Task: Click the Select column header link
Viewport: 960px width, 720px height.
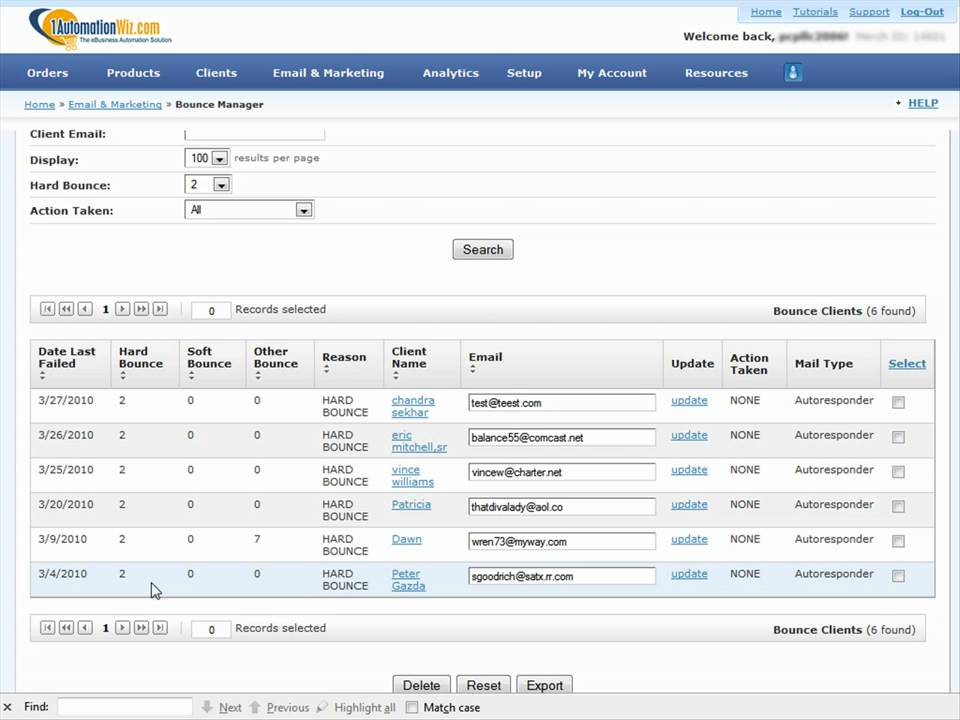Action: 907,364
